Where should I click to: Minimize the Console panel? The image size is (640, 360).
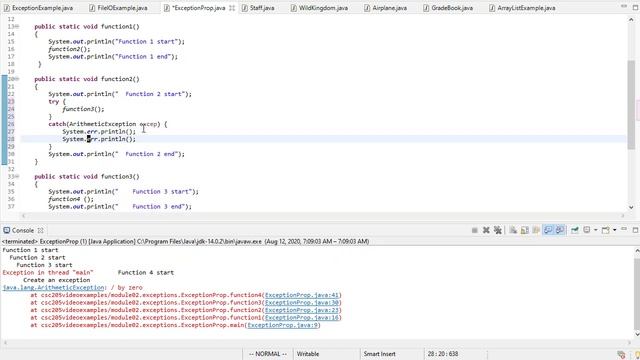click(x=624, y=229)
